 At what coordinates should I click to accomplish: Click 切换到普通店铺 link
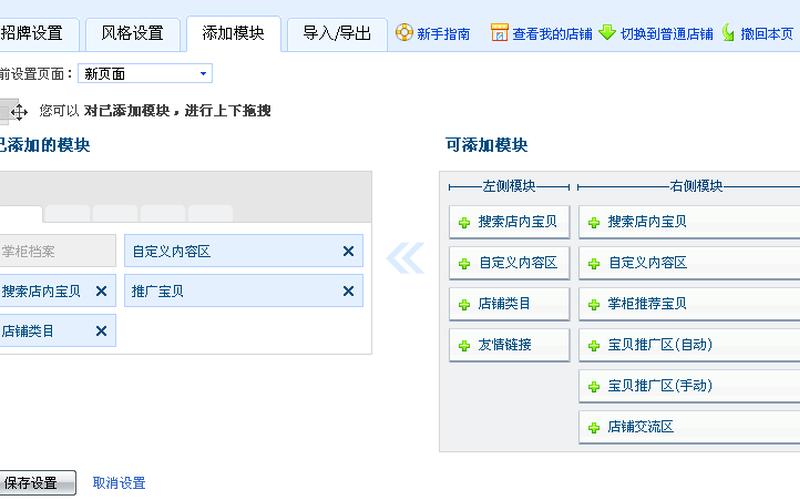667,34
